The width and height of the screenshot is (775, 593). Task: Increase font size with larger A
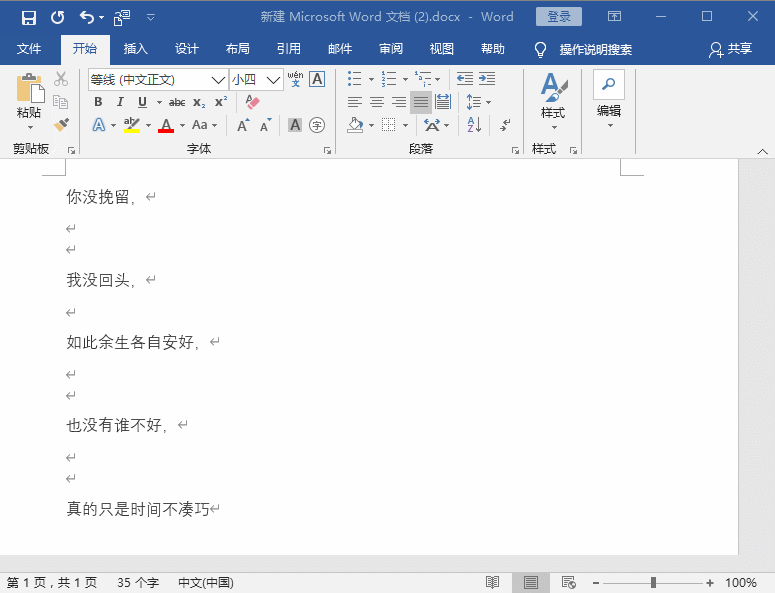coord(243,125)
